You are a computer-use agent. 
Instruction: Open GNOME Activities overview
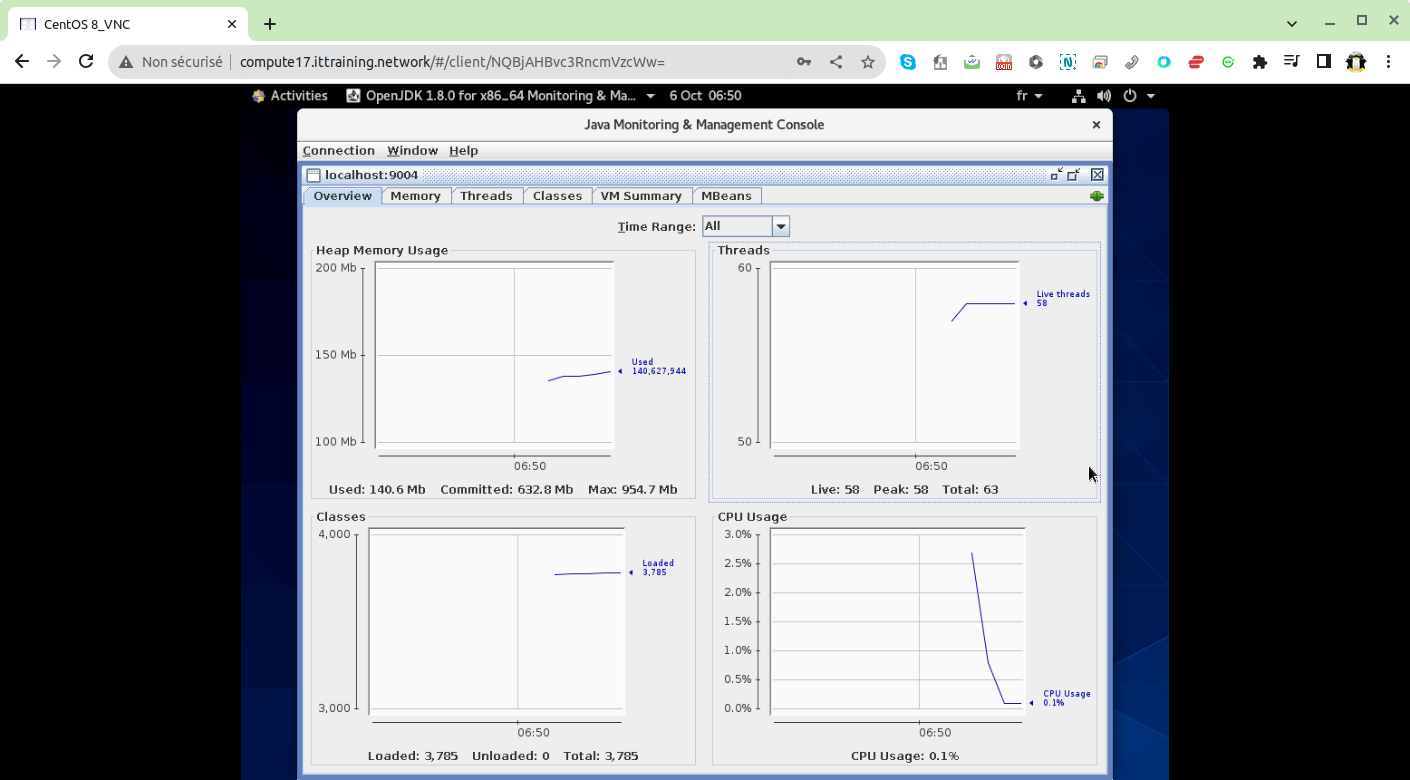[x=290, y=96]
